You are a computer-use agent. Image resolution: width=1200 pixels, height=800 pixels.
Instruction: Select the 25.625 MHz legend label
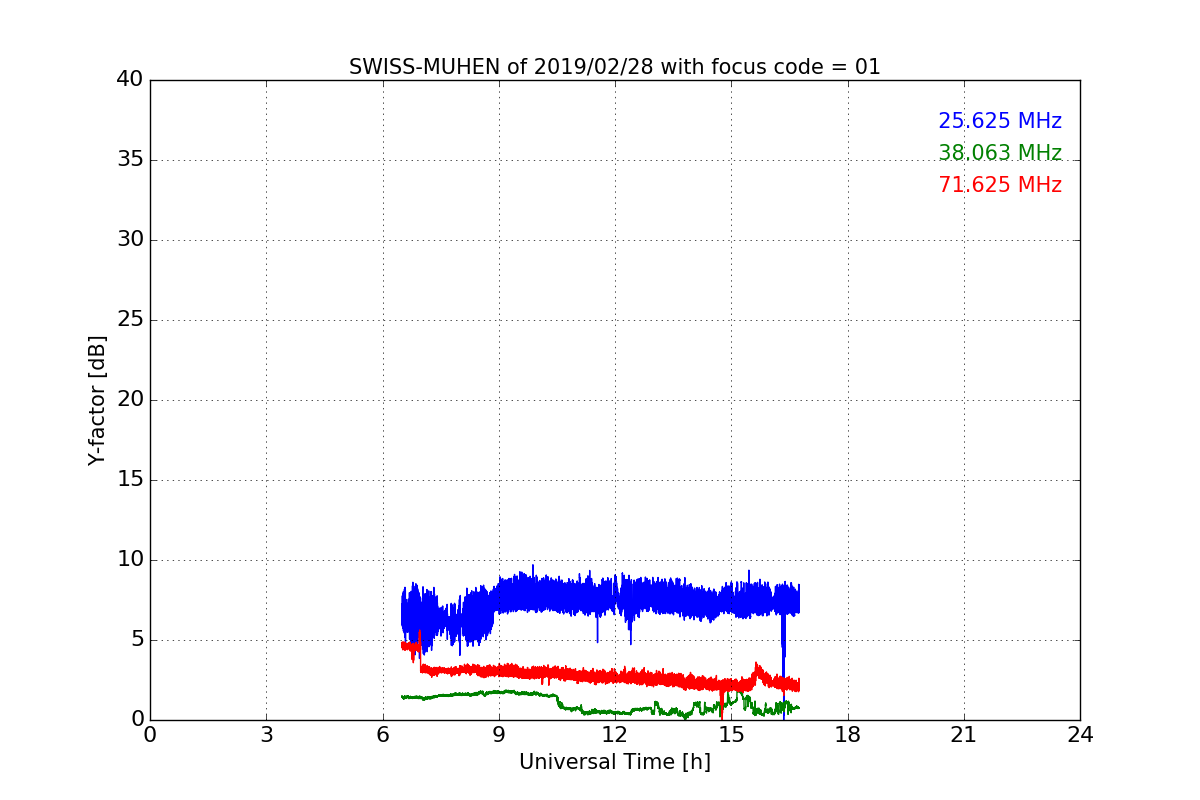coord(1000,121)
